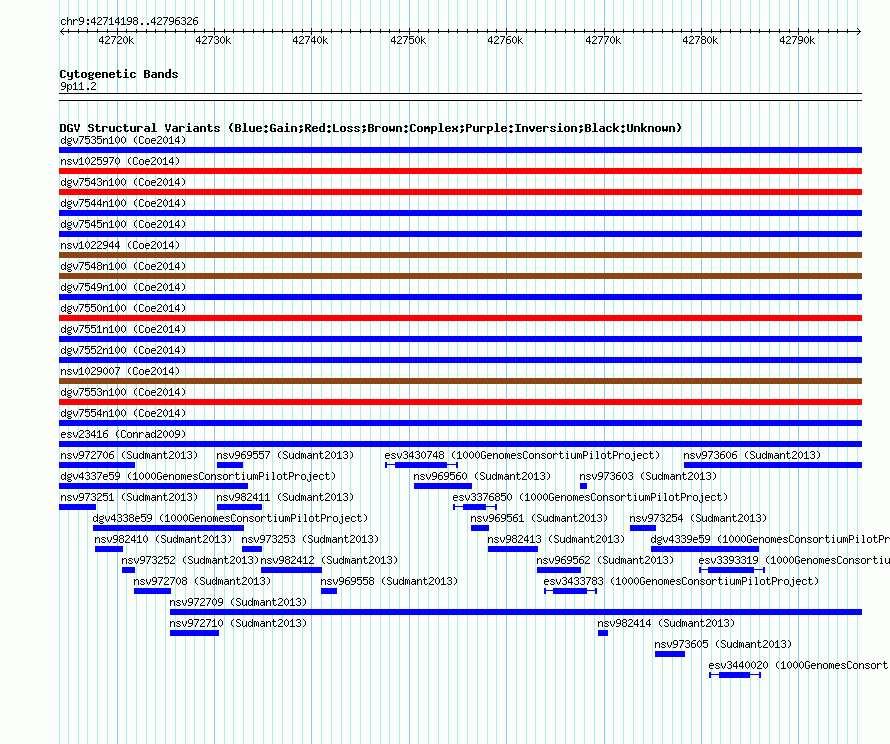Click the brown nsv1022944 complex variant bar
This screenshot has width=890, height=744.
460,255
